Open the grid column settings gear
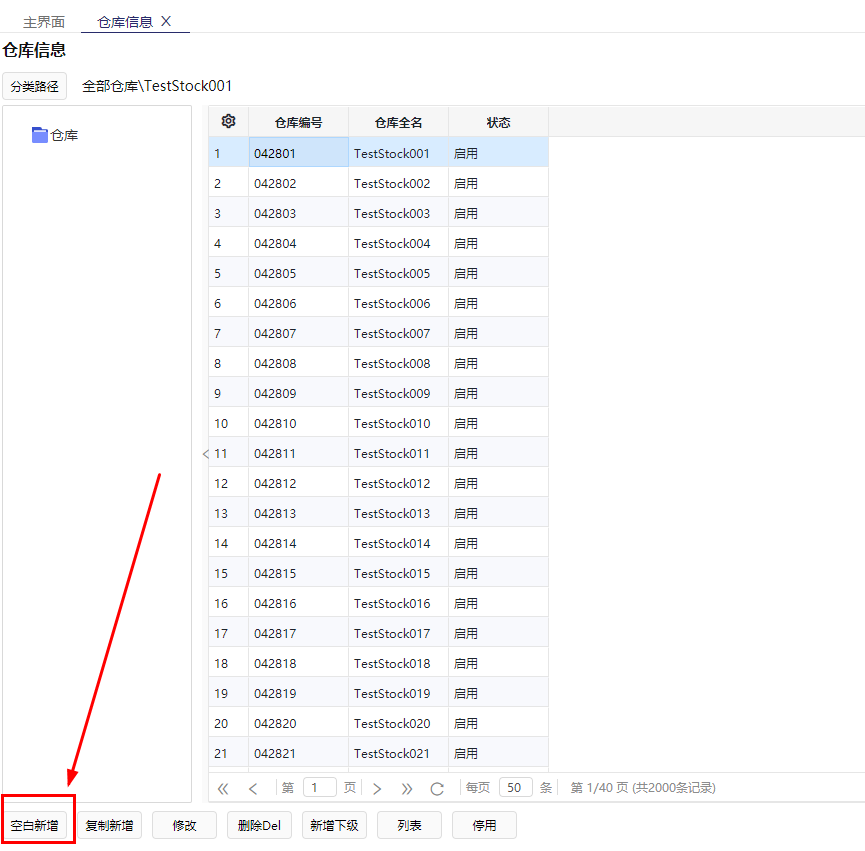 tap(228, 121)
